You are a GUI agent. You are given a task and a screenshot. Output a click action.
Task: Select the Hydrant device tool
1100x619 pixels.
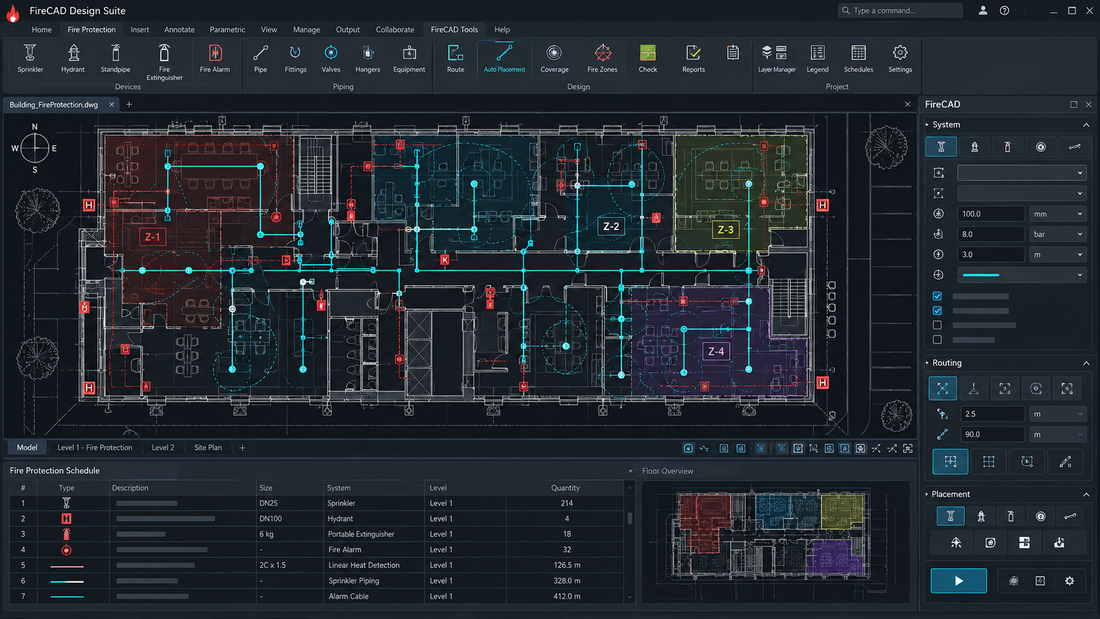(73, 59)
